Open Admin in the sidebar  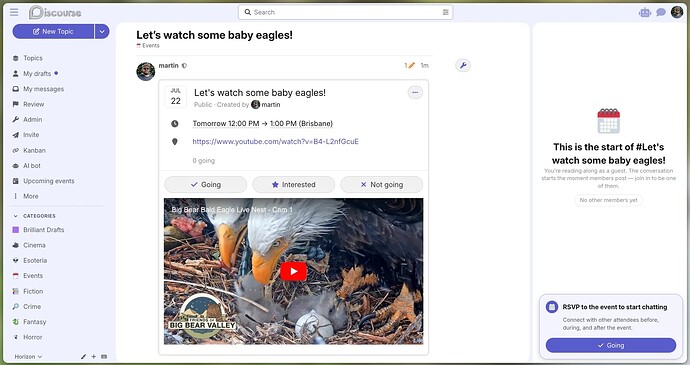click(x=33, y=119)
